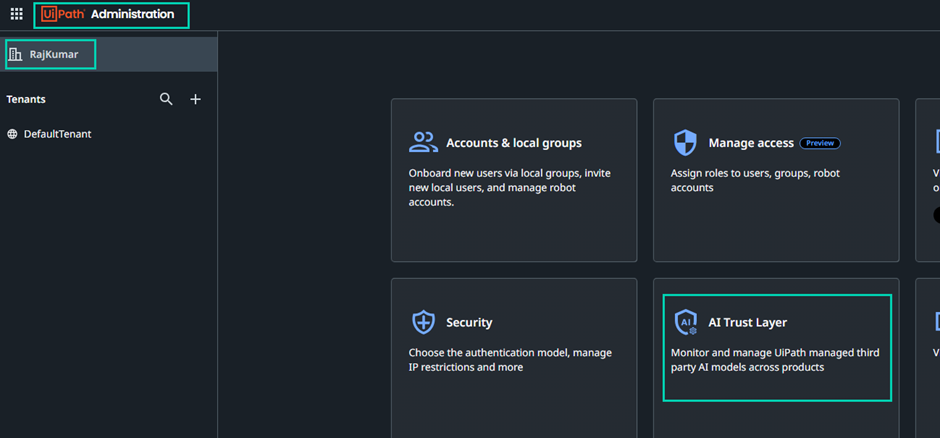Image resolution: width=940 pixels, height=438 pixels.
Task: Open the Security card title
Action: coord(469,322)
